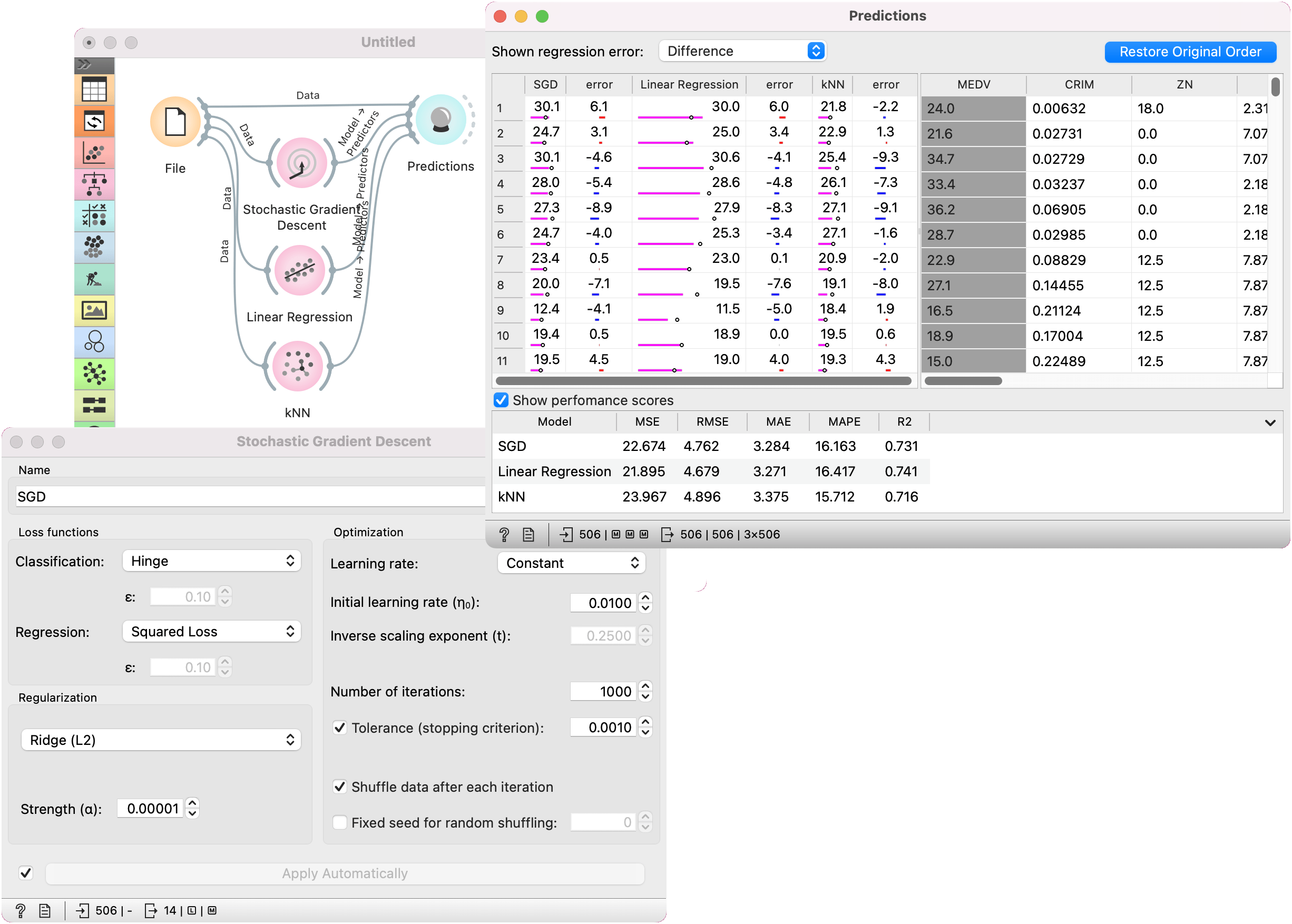Open the report icon in Predictions status bar
This screenshot has width=1292, height=924.
[528, 534]
